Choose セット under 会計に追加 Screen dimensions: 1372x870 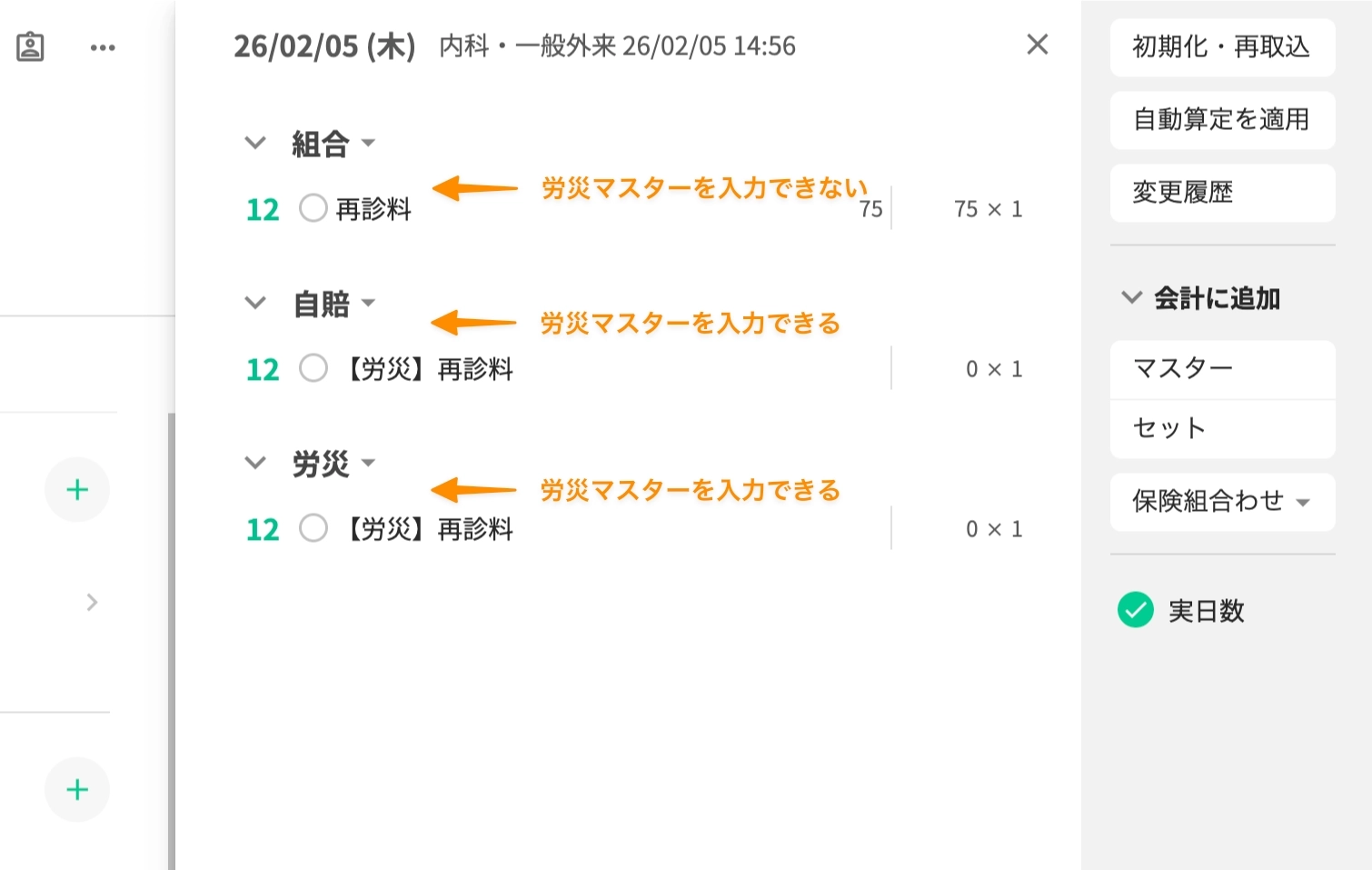1222,429
